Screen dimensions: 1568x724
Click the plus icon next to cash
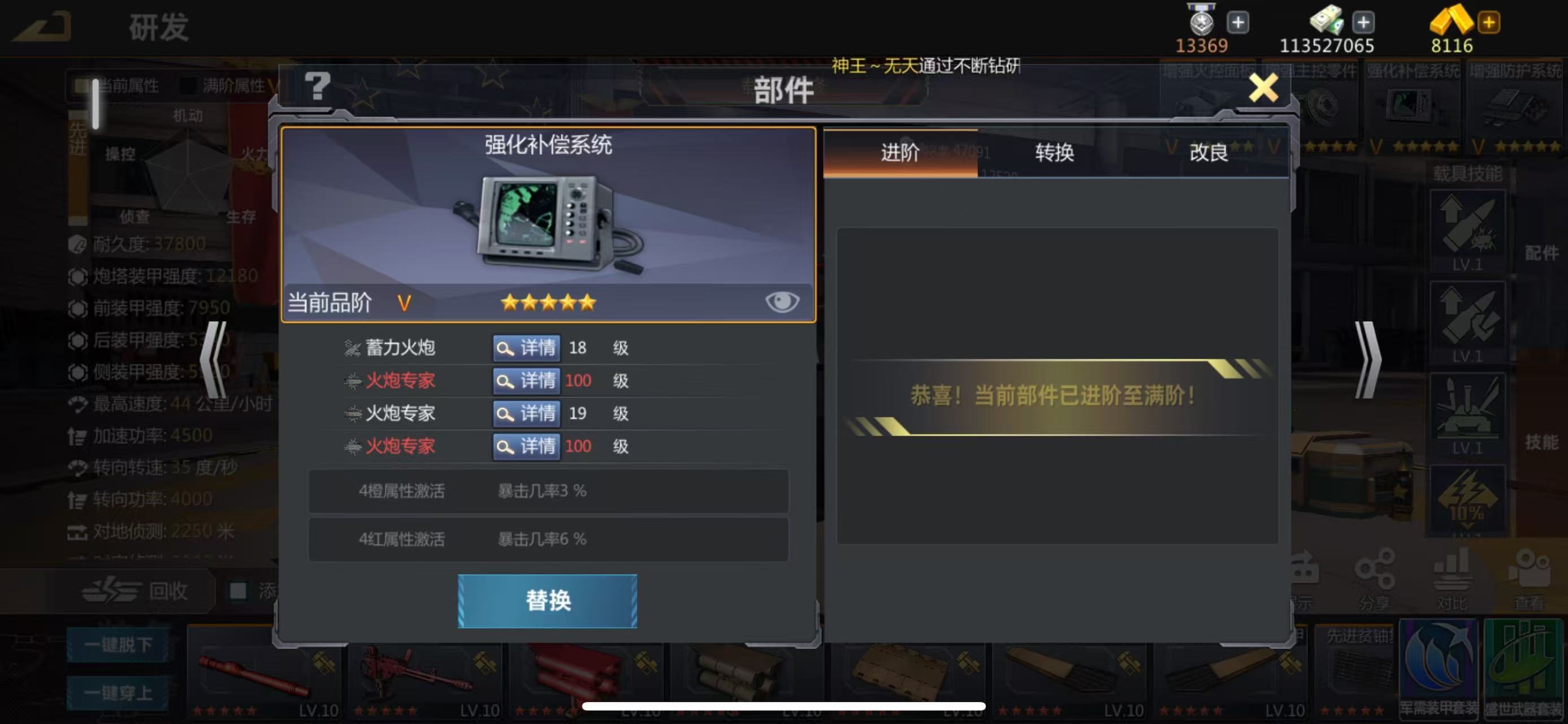click(x=1363, y=23)
